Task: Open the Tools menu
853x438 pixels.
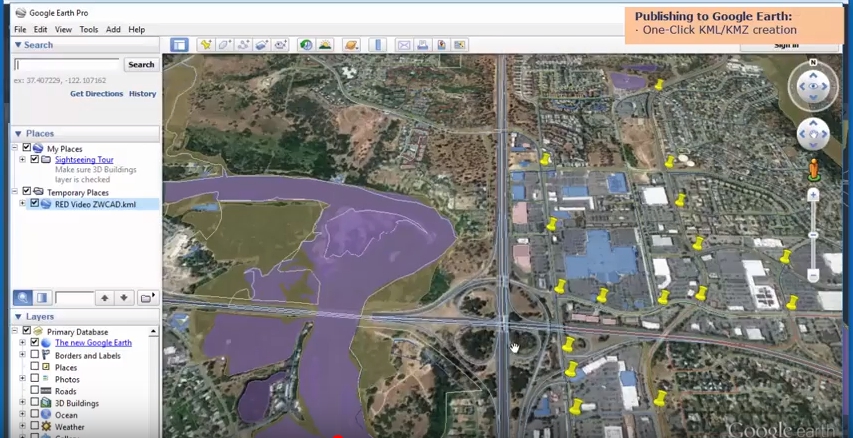Action: (89, 29)
